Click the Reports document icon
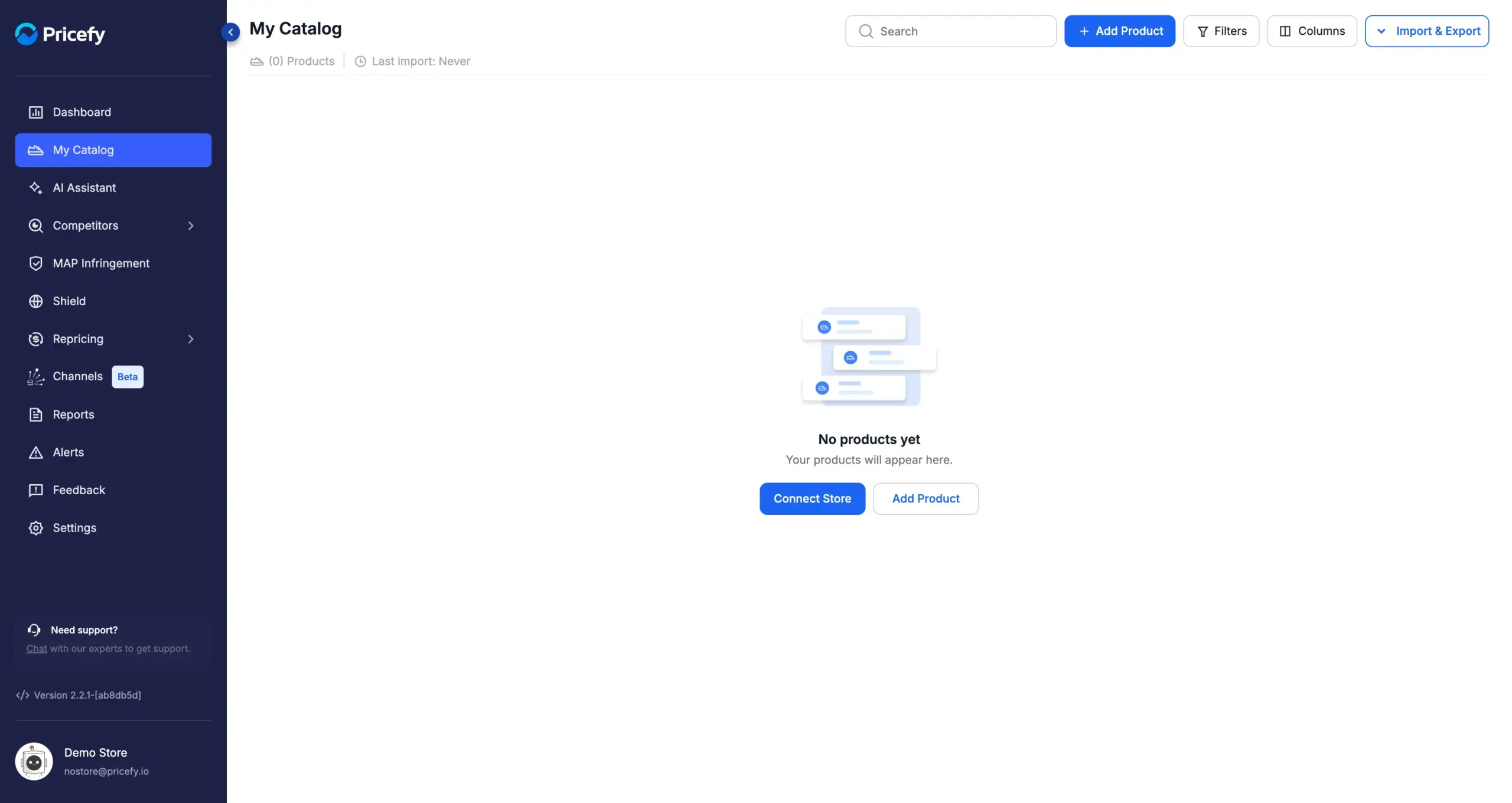Viewport: 1512px width, 803px height. point(35,414)
